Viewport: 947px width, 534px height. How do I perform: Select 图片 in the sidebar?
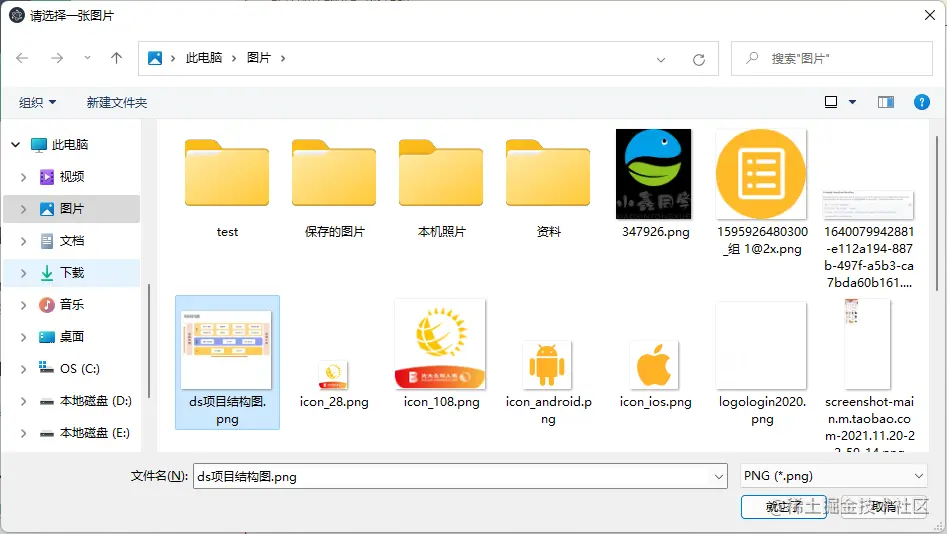pos(71,209)
